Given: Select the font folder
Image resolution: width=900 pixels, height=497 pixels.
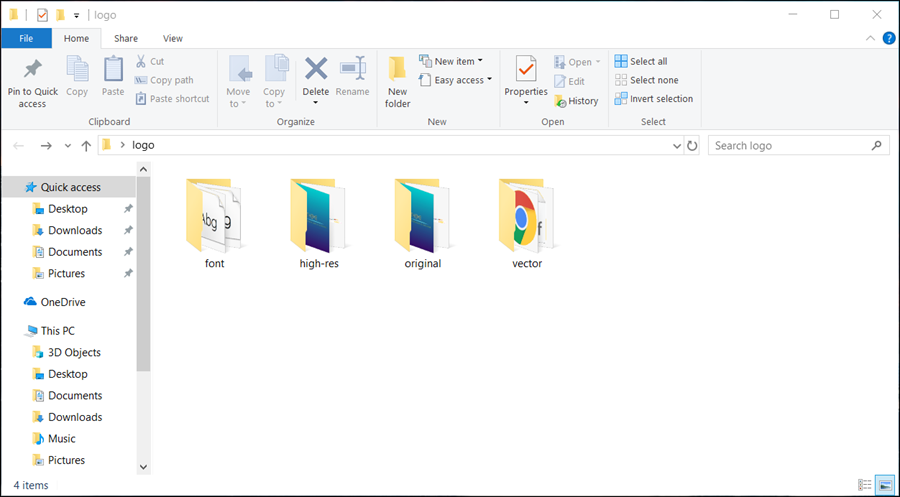Looking at the screenshot, I should [x=215, y=224].
